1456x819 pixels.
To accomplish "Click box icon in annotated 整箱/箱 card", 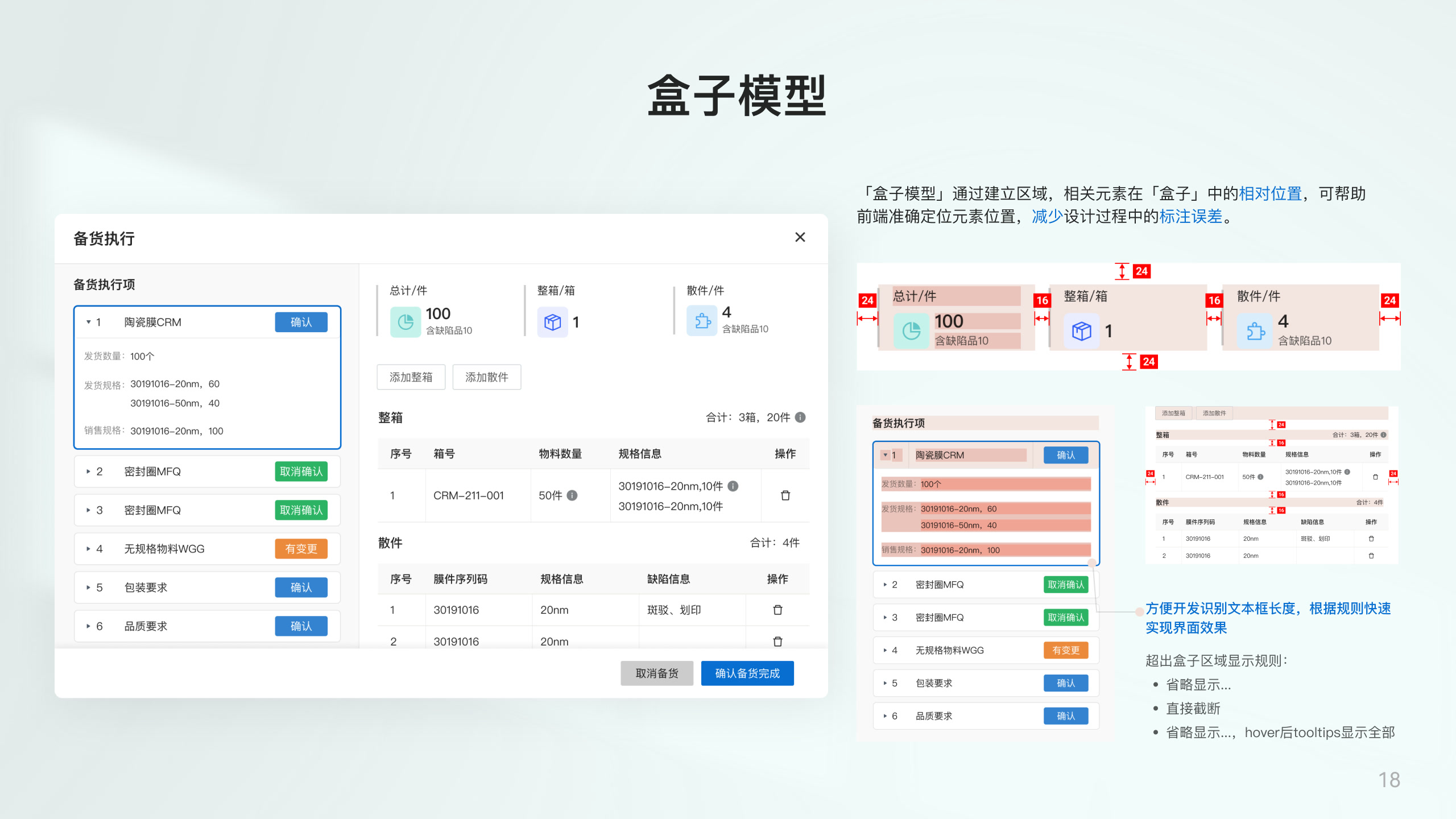I will [x=1081, y=330].
